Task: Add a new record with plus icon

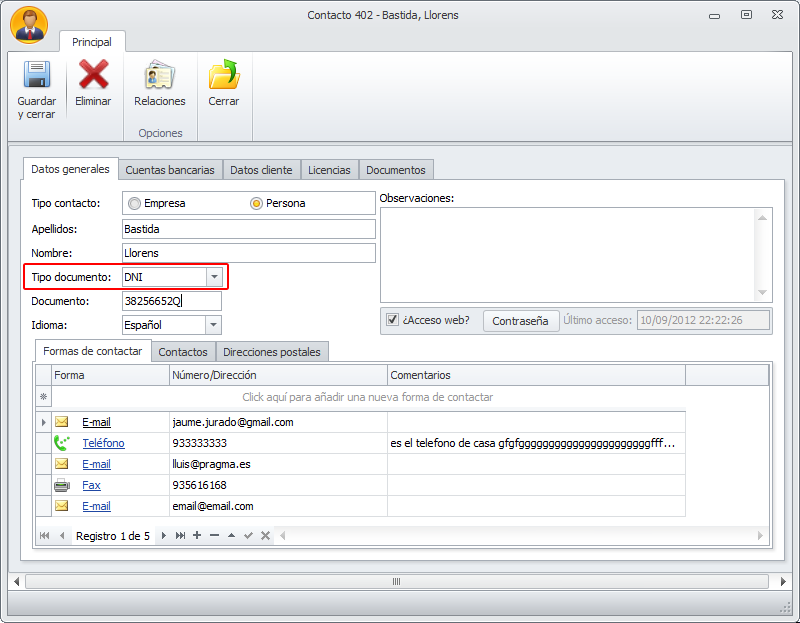Action: tap(197, 535)
